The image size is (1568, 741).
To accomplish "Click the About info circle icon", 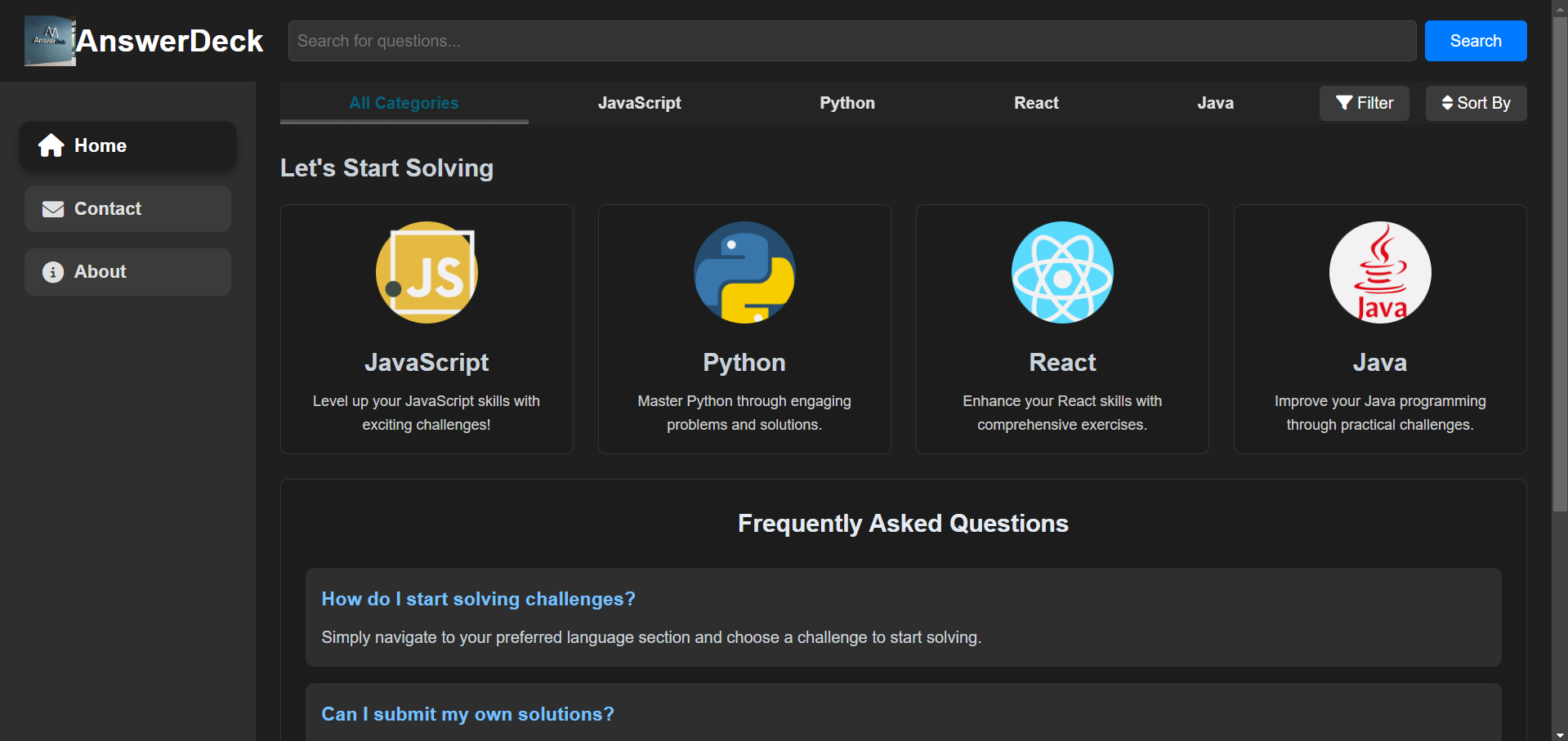I will tap(53, 272).
